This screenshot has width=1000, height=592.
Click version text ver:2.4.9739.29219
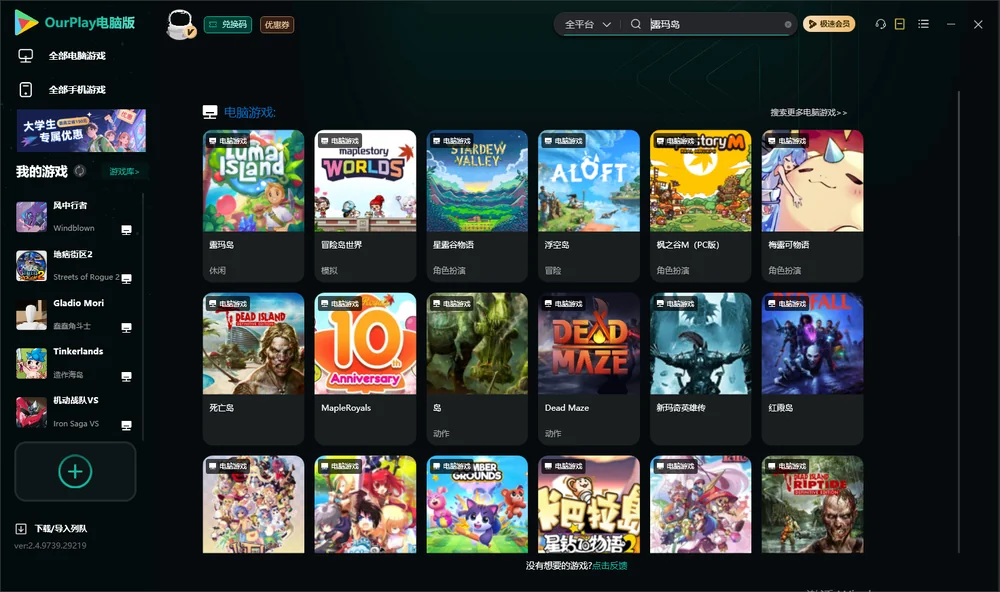click(50, 545)
